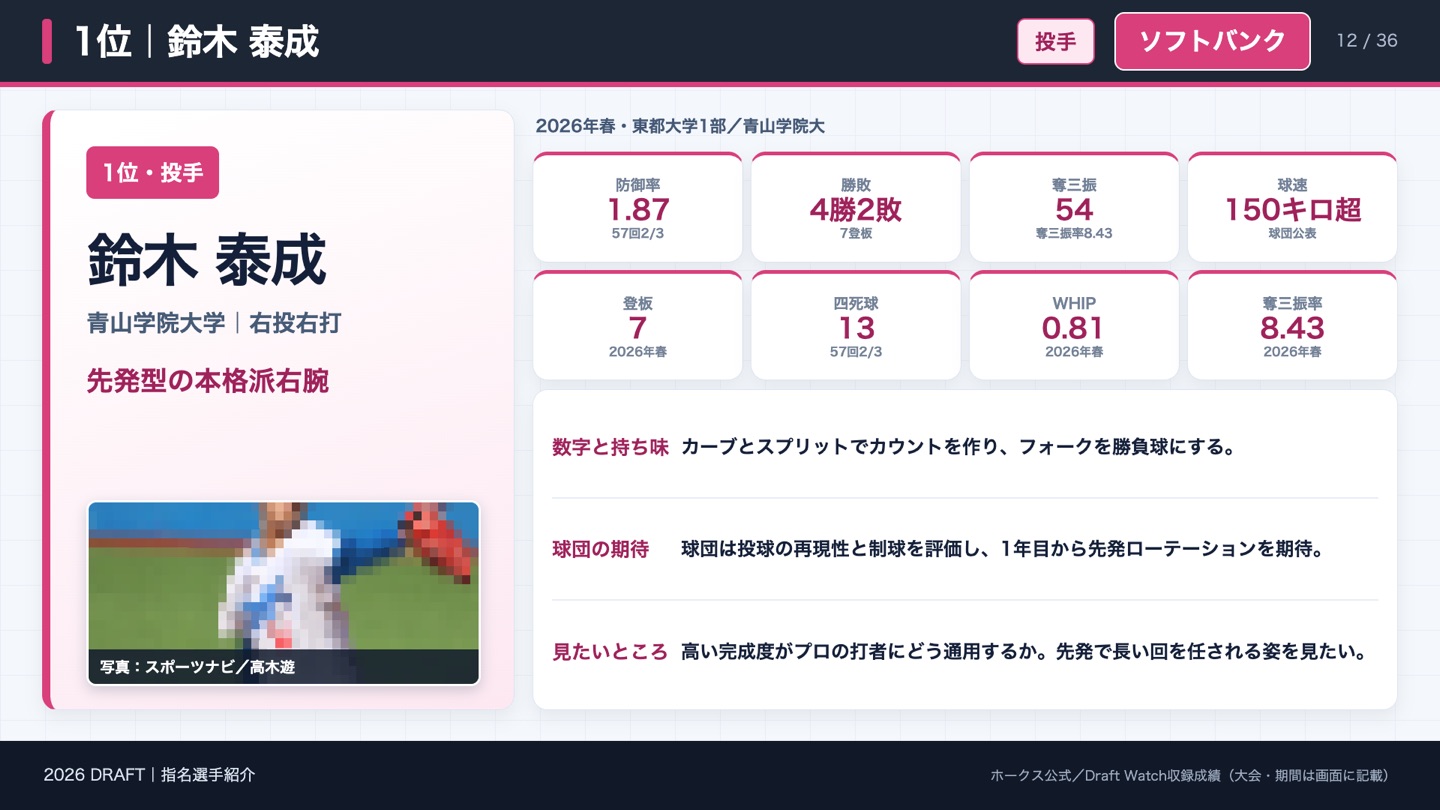1440x810 pixels.
Task: Click the large 鈴木 泰成 name on card
Action: (207, 260)
